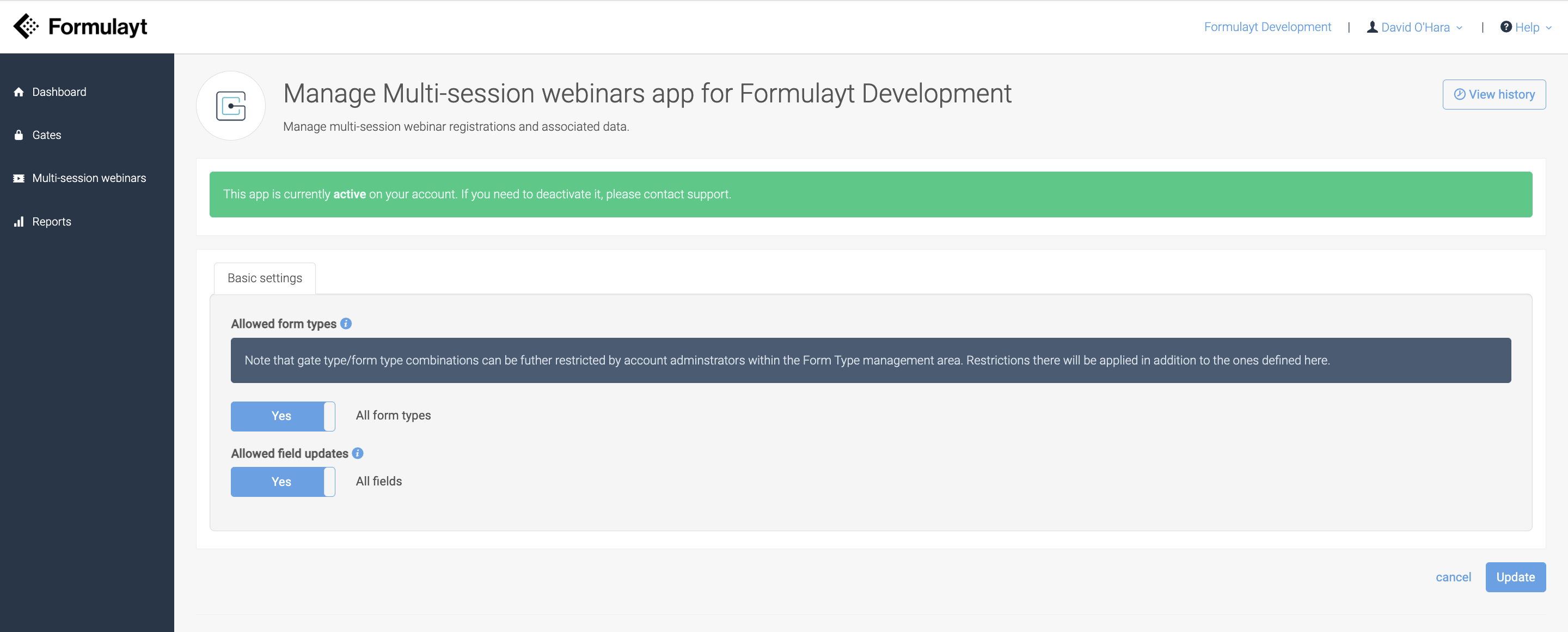Click the Dashboard home icon
Viewport: 1568px width, 632px height.
click(x=19, y=92)
